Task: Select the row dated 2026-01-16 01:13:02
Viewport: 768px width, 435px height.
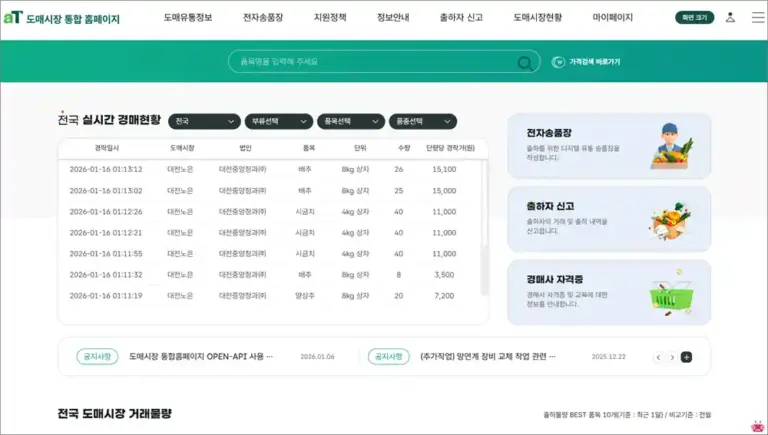Action: click(x=269, y=191)
